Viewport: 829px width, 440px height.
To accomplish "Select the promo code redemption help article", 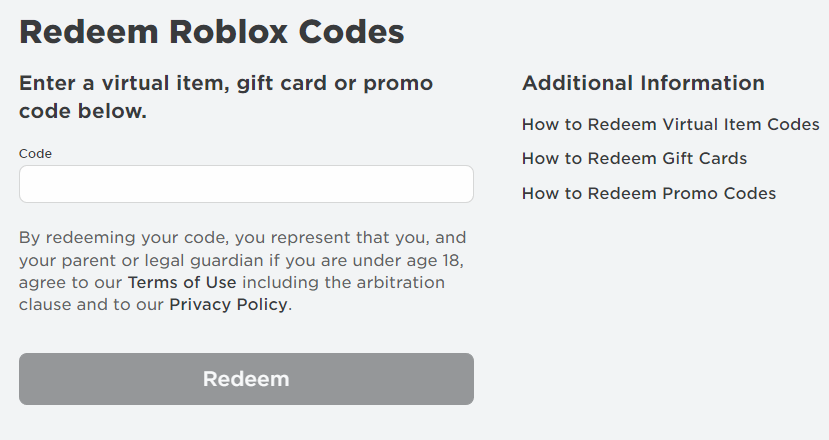I will 649,194.
